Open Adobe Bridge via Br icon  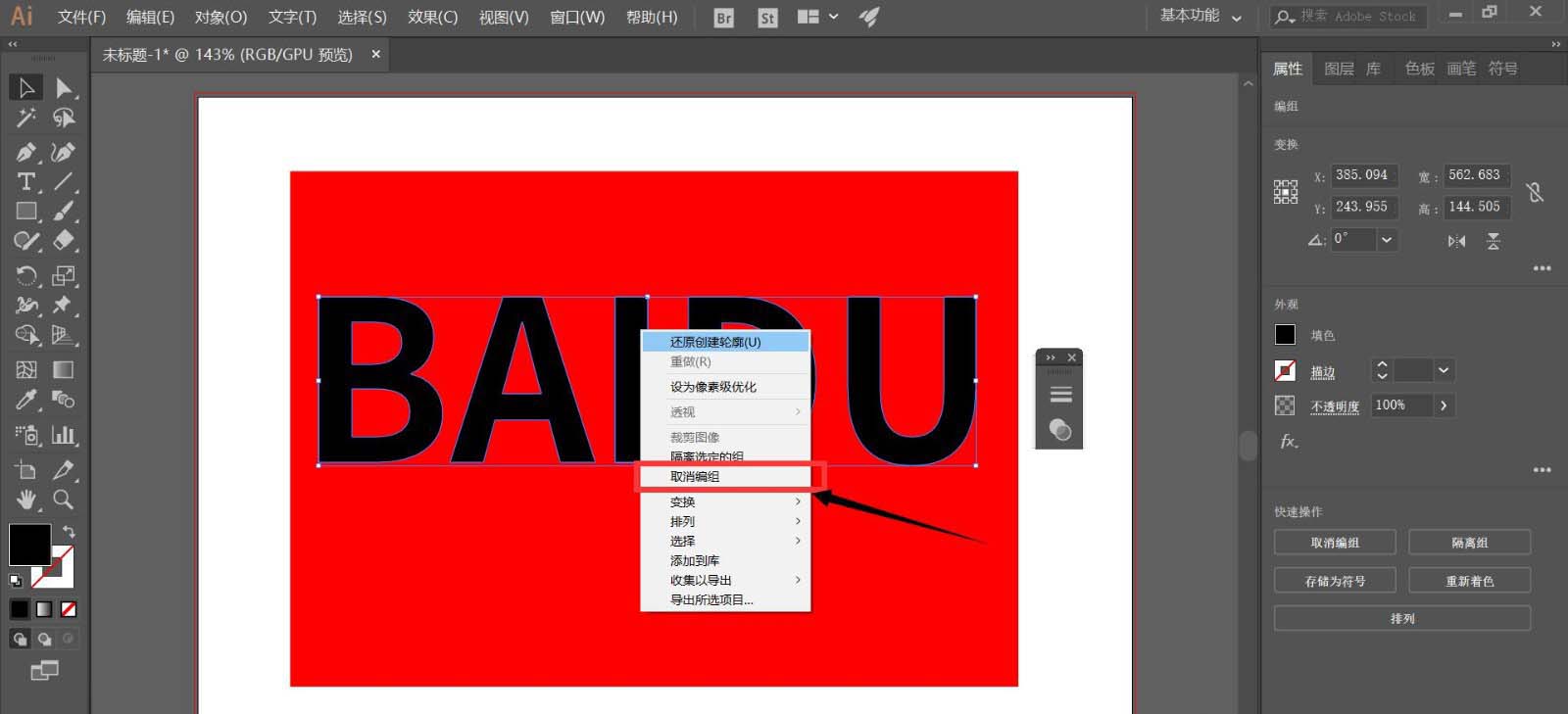pyautogui.click(x=724, y=18)
